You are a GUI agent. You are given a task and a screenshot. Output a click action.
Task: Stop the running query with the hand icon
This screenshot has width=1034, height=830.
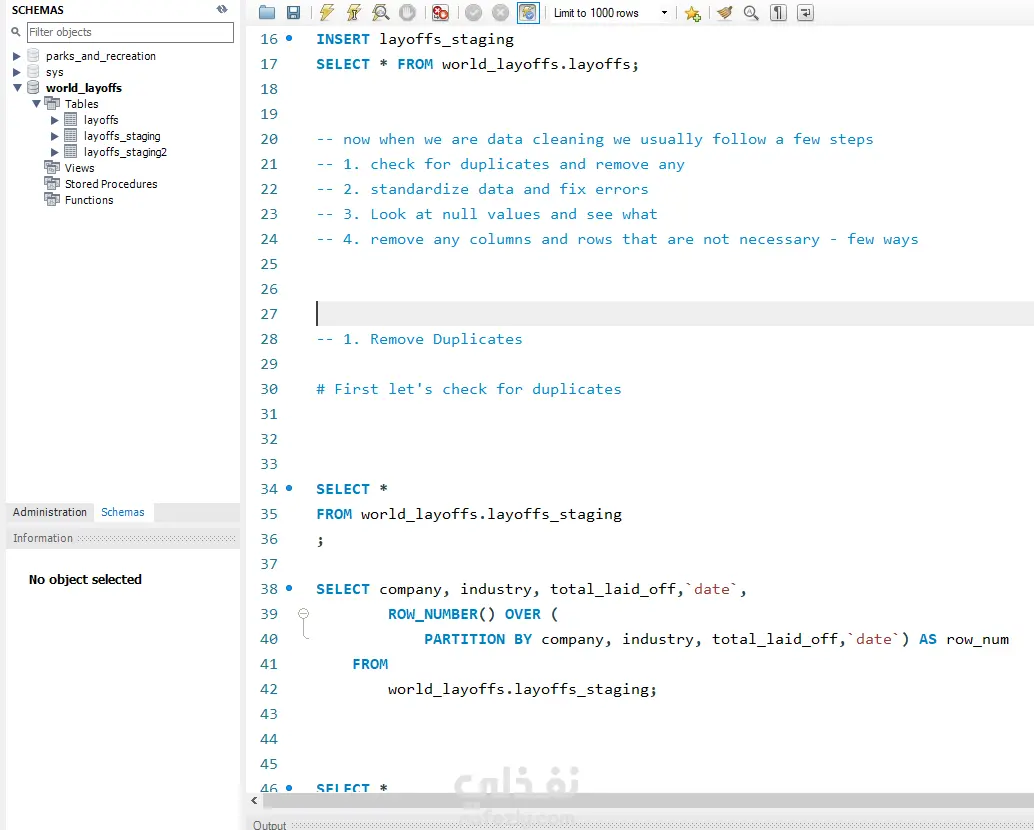pyautogui.click(x=408, y=13)
